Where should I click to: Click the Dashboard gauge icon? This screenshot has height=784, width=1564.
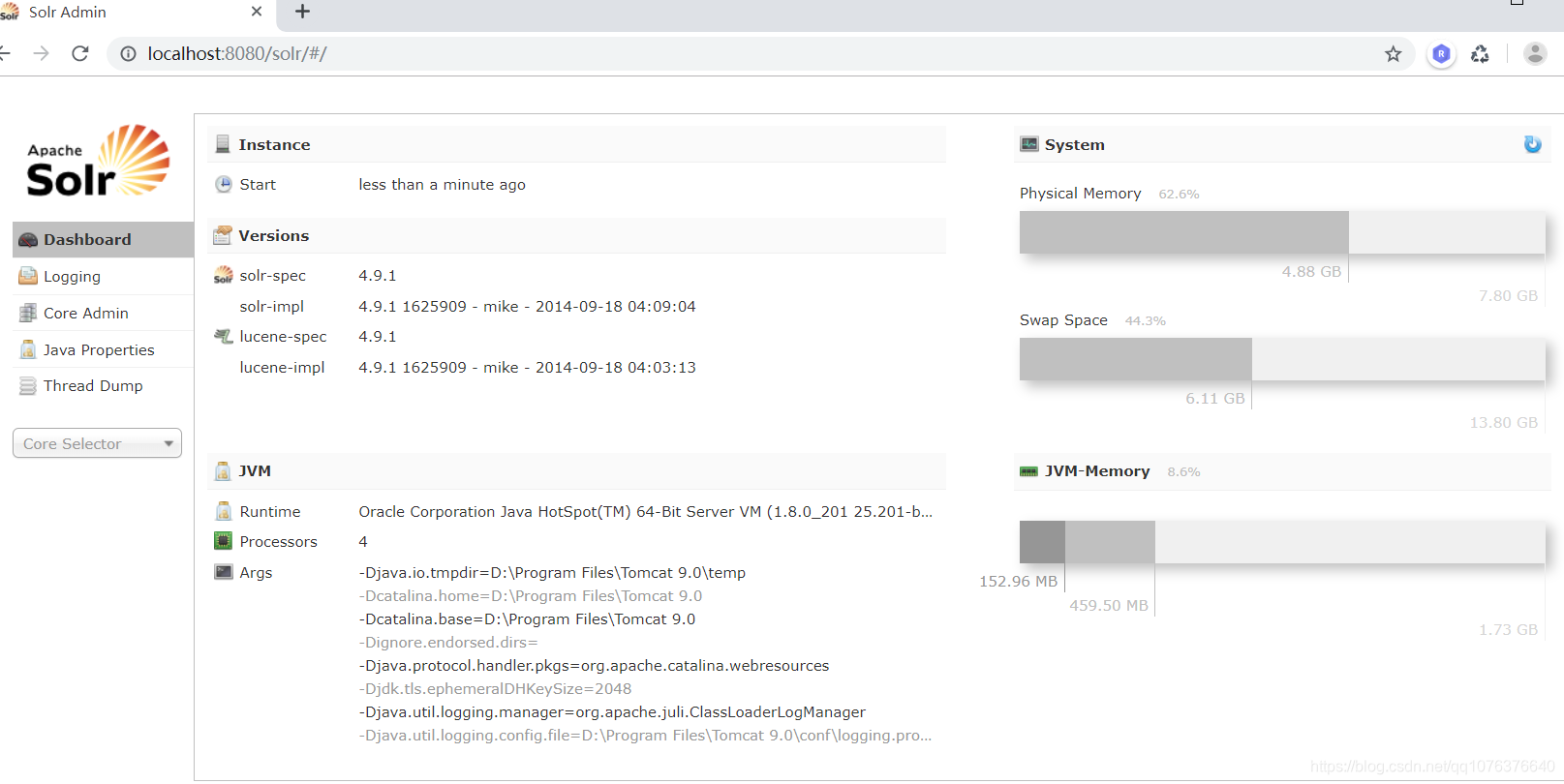(28, 240)
